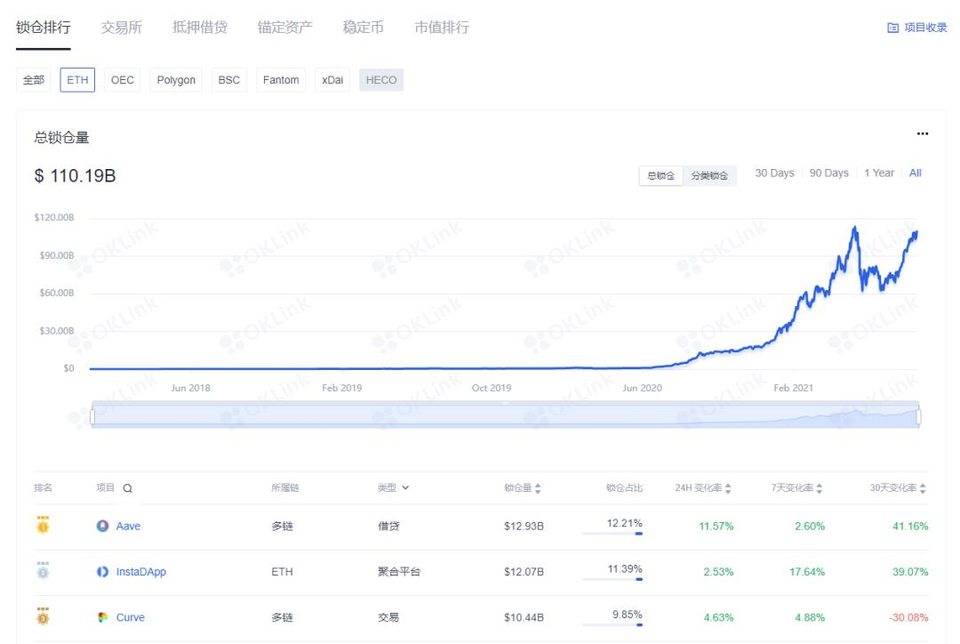Click the search magnifier next to 项目

tap(127, 488)
